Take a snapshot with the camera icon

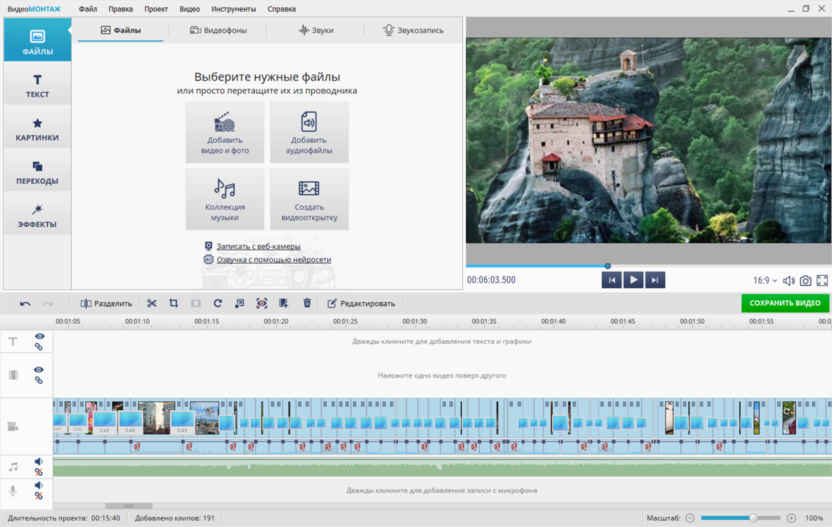tap(805, 281)
